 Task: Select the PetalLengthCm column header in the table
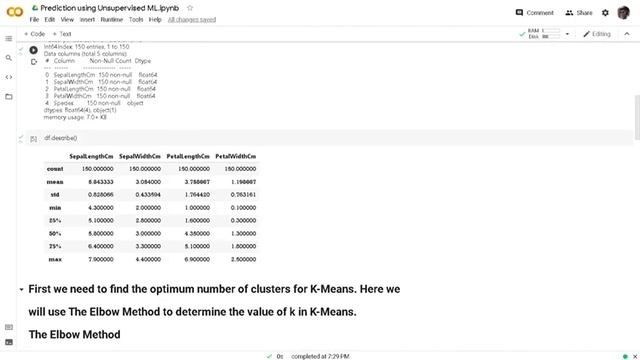(188, 156)
